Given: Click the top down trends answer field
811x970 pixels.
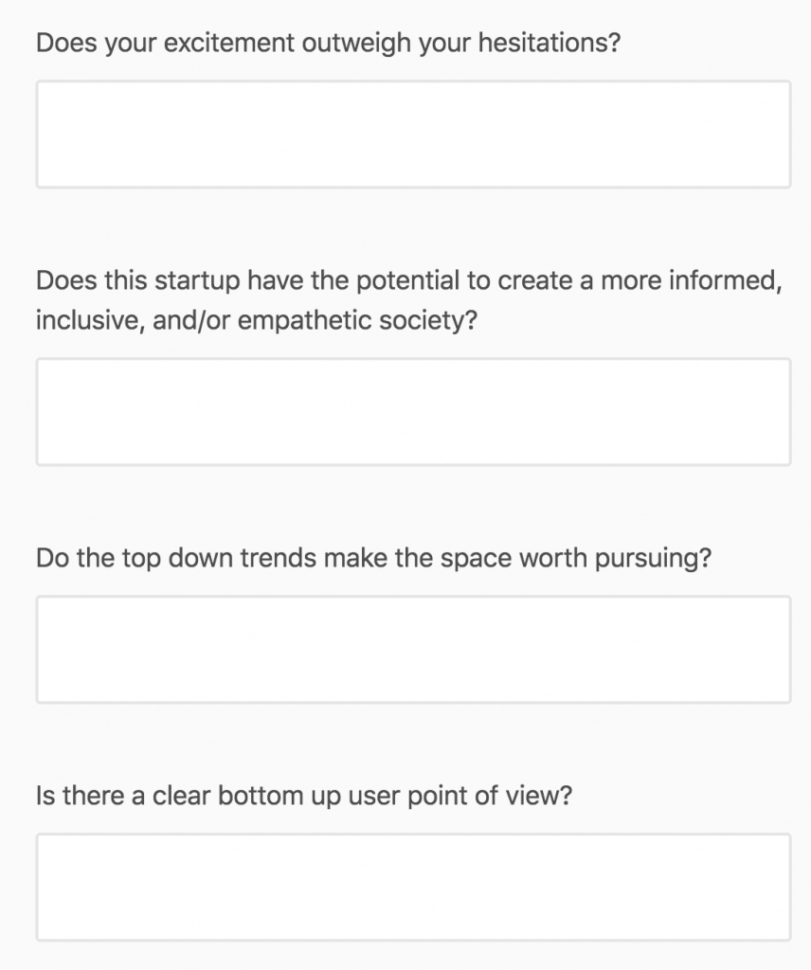Looking at the screenshot, I should (413, 649).
